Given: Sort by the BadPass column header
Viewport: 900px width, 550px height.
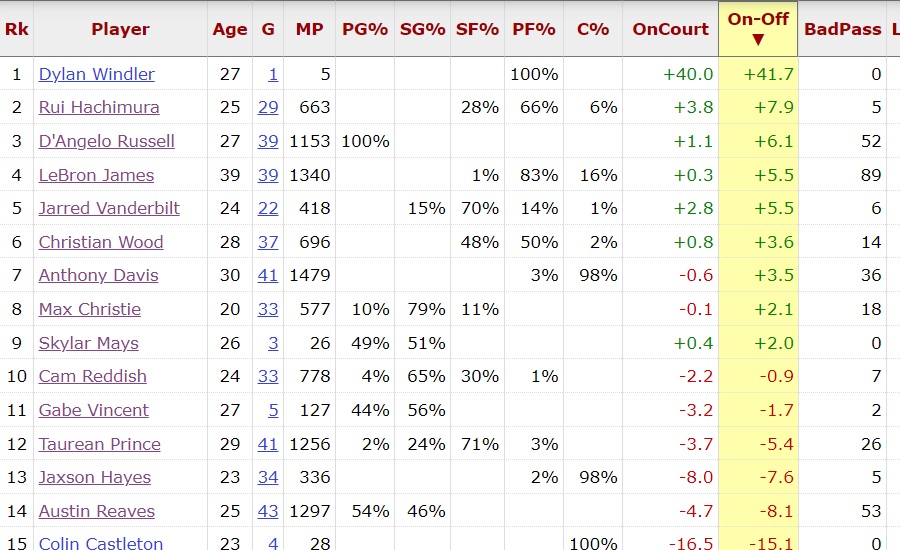Looking at the screenshot, I should (x=842, y=29).
